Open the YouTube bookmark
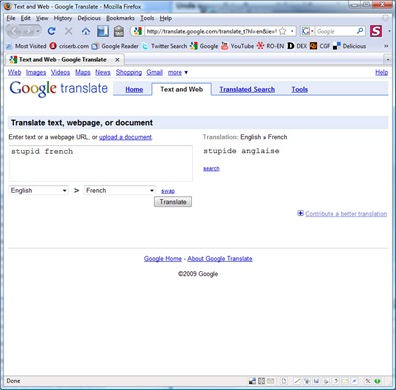Image resolution: width=396 pixels, height=390 pixels. click(x=237, y=46)
